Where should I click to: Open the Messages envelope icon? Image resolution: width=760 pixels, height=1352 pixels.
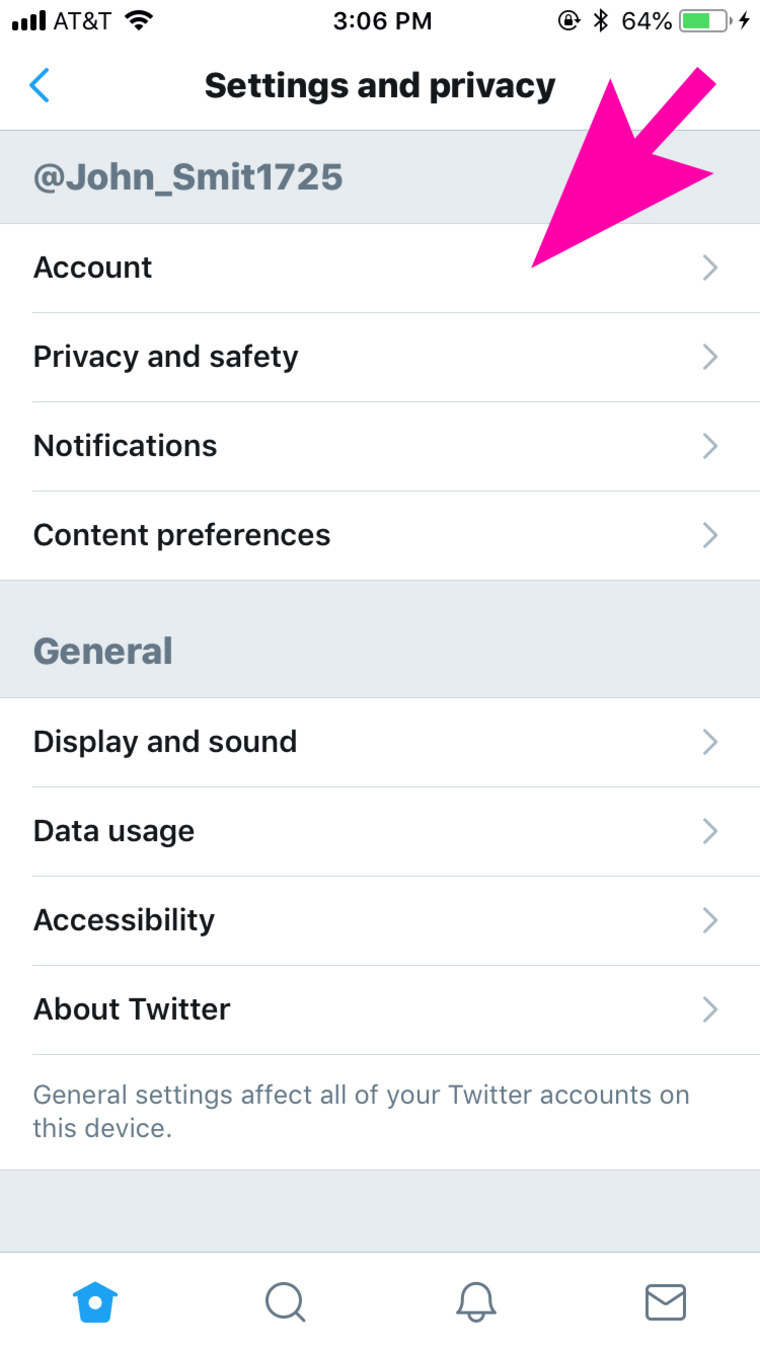click(x=665, y=1302)
